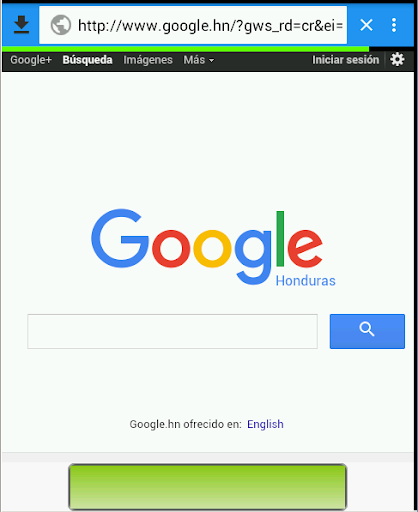Tap the green button at bottom

click(x=208, y=487)
